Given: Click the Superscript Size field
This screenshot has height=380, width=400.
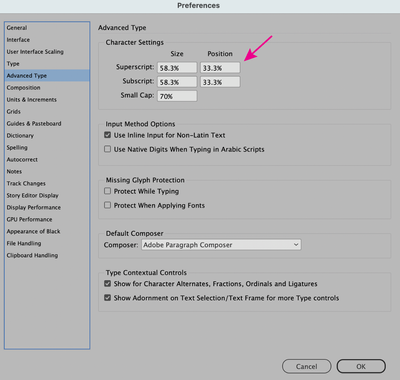Looking at the screenshot, I should pyautogui.click(x=177, y=68).
